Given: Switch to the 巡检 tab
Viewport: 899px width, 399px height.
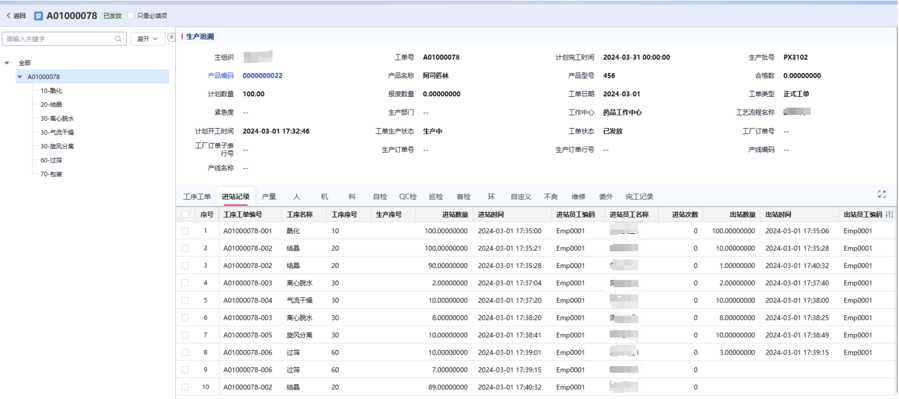Looking at the screenshot, I should pyautogui.click(x=436, y=197).
